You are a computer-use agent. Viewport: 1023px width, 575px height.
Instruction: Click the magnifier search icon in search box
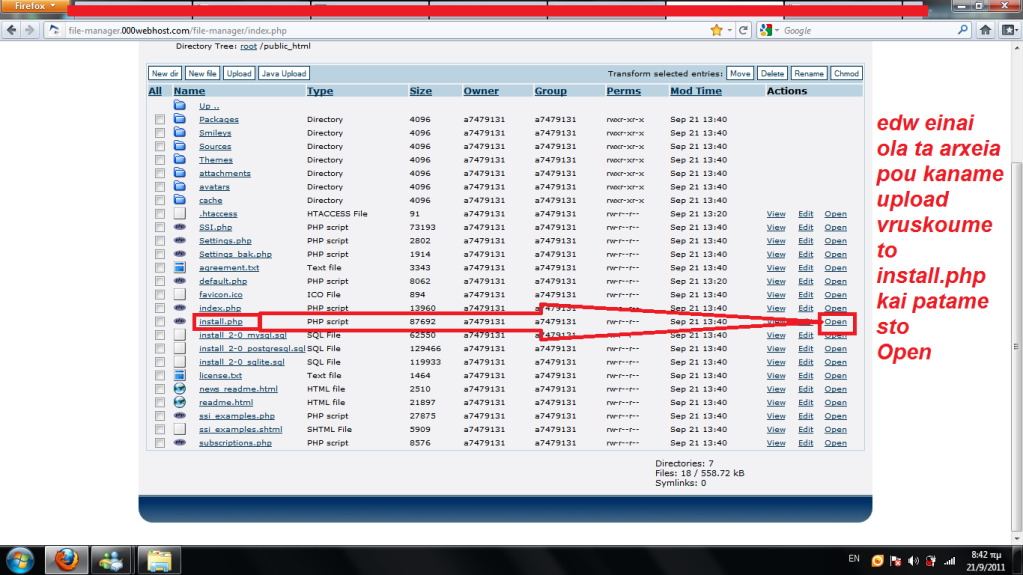tap(960, 30)
